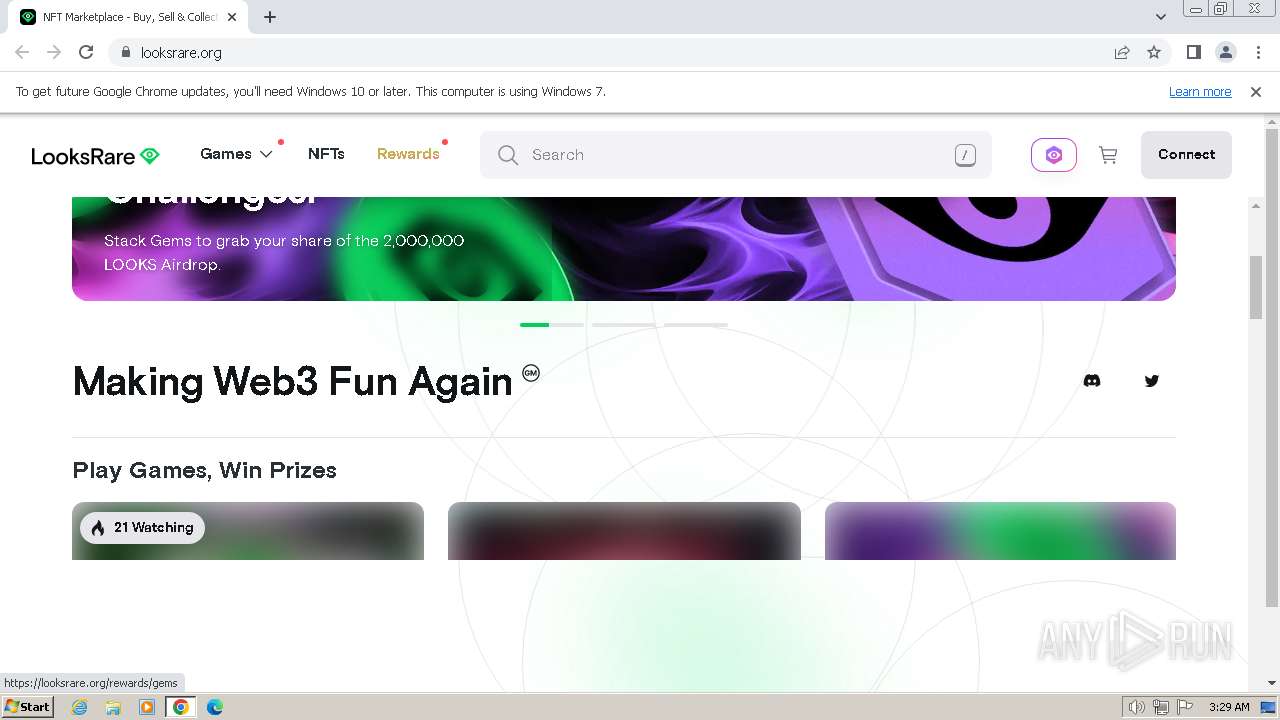The image size is (1280, 720).
Task: Click the Connect wallet button
Action: pyautogui.click(x=1186, y=155)
